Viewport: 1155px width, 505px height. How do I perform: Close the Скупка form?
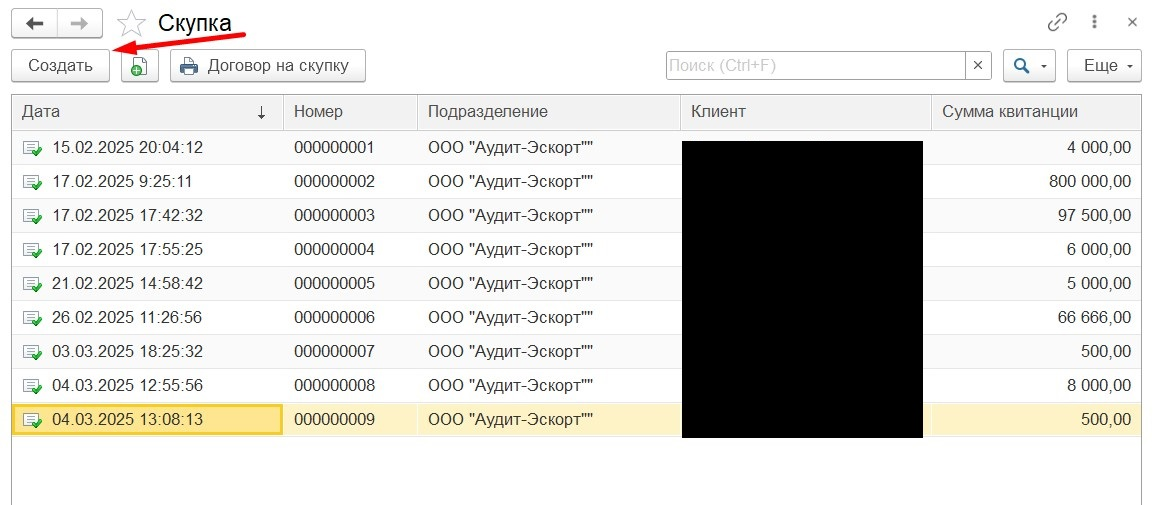pos(1133,23)
